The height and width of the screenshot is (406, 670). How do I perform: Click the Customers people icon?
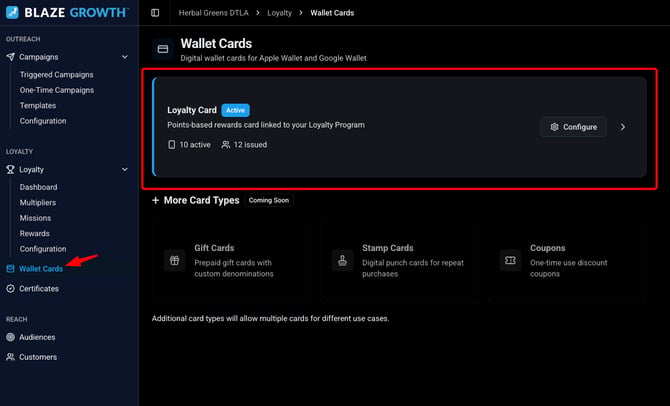(x=11, y=357)
